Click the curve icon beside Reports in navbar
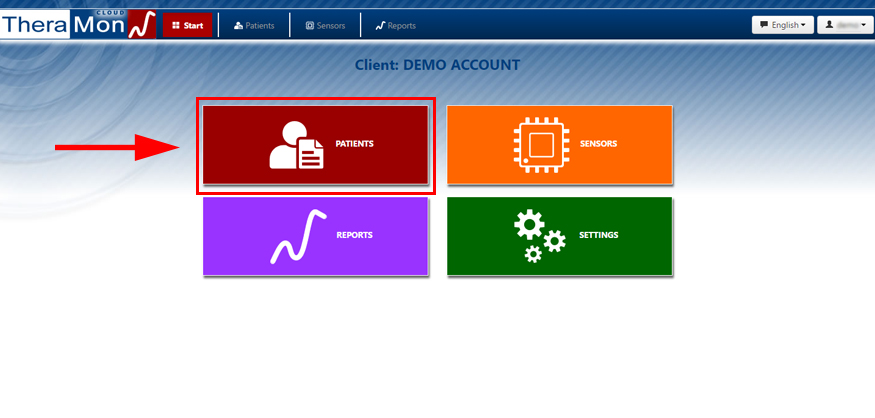 380,25
